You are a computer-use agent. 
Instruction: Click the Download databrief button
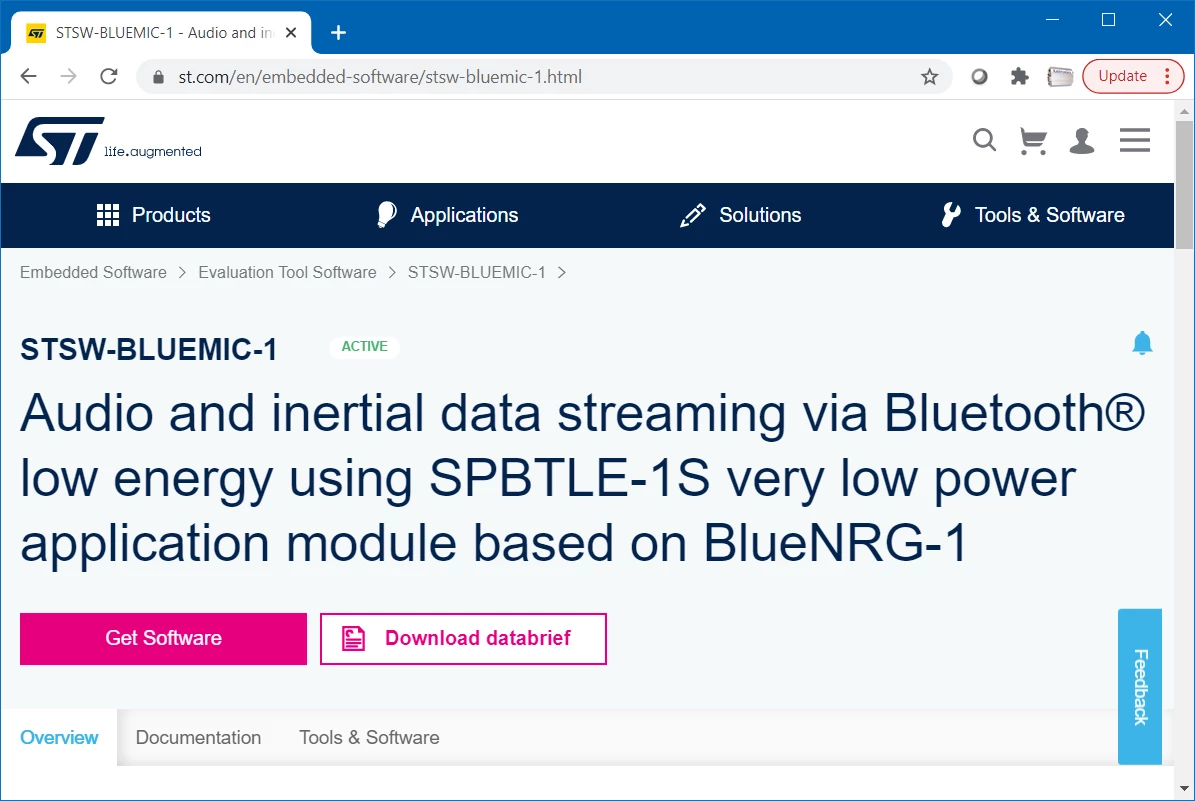click(463, 639)
